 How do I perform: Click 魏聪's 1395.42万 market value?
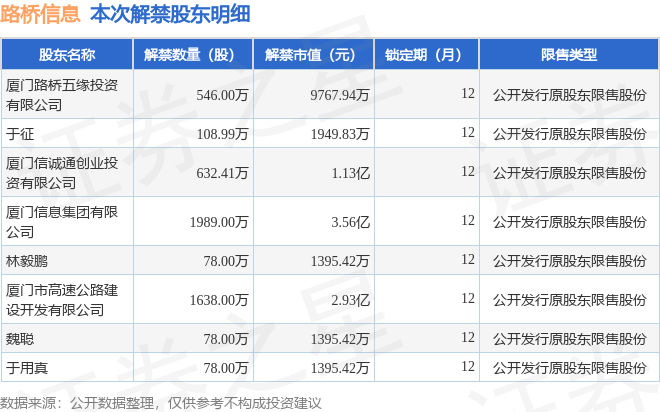[340, 339]
